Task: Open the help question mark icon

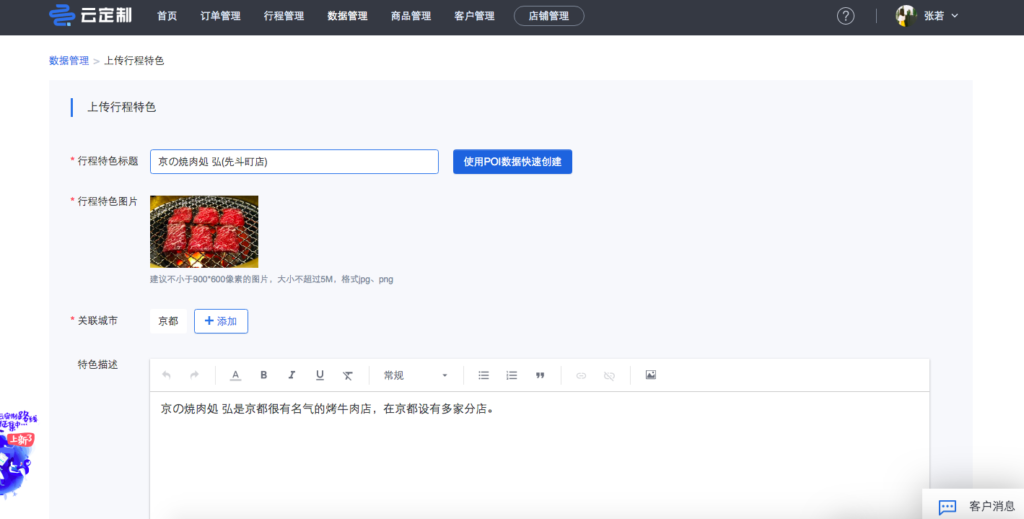Action: 846,16
